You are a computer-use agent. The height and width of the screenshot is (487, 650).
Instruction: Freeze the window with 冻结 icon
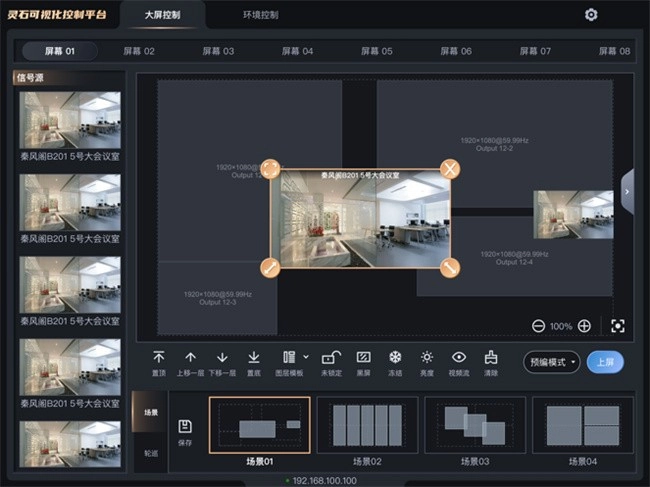[x=395, y=358]
